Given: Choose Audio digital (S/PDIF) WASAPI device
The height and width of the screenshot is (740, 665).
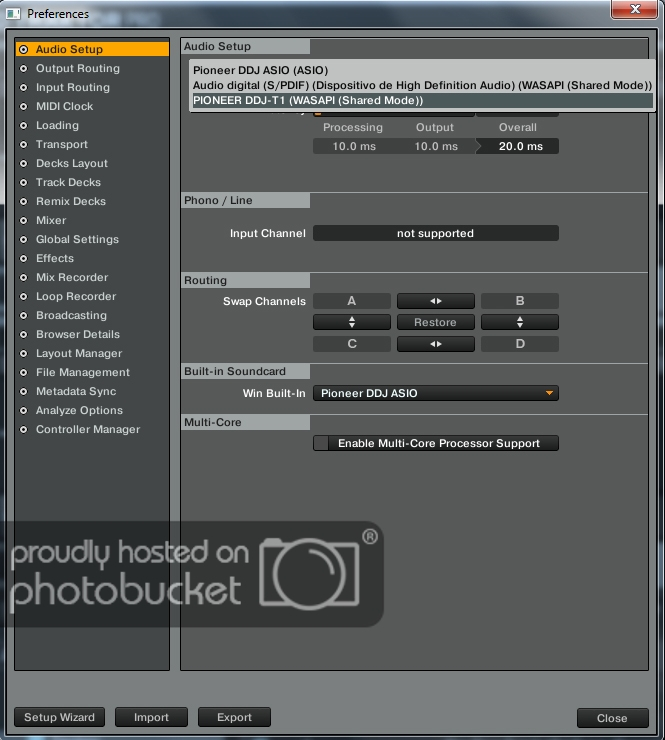Looking at the screenshot, I should (422, 85).
